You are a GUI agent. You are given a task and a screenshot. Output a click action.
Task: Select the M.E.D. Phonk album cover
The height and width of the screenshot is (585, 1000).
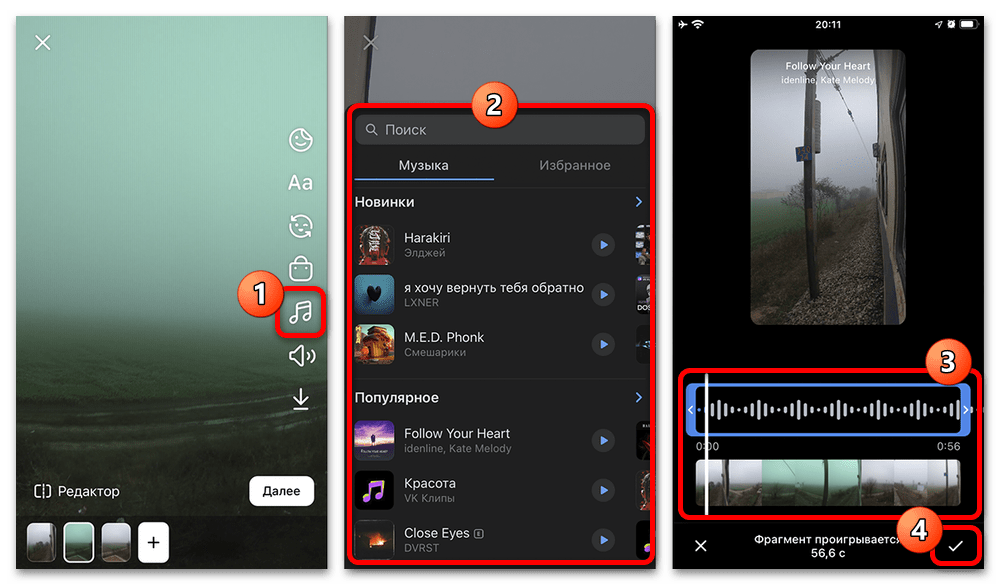(374, 344)
